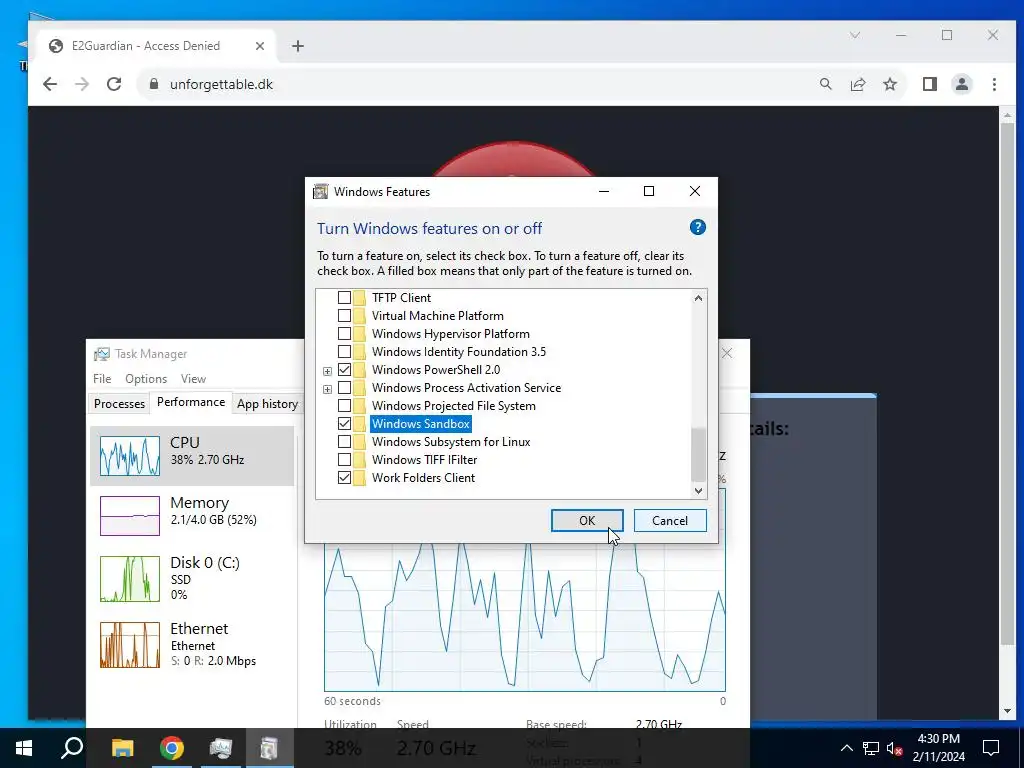Click features list scroll down arrow
This screenshot has width=1024, height=768.
(698, 490)
